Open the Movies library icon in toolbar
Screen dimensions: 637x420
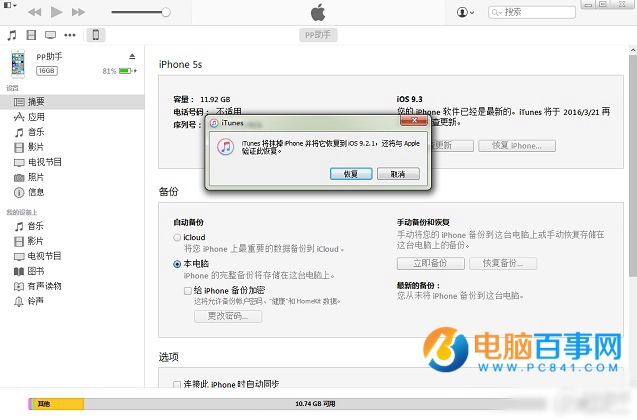coord(31,35)
